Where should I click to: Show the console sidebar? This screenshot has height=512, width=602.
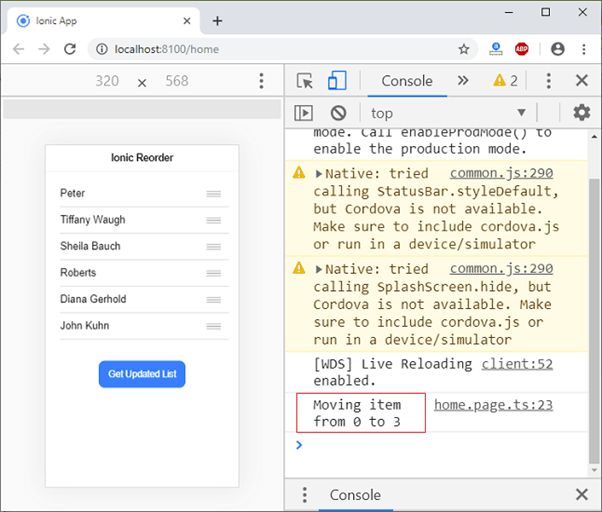pyautogui.click(x=303, y=113)
